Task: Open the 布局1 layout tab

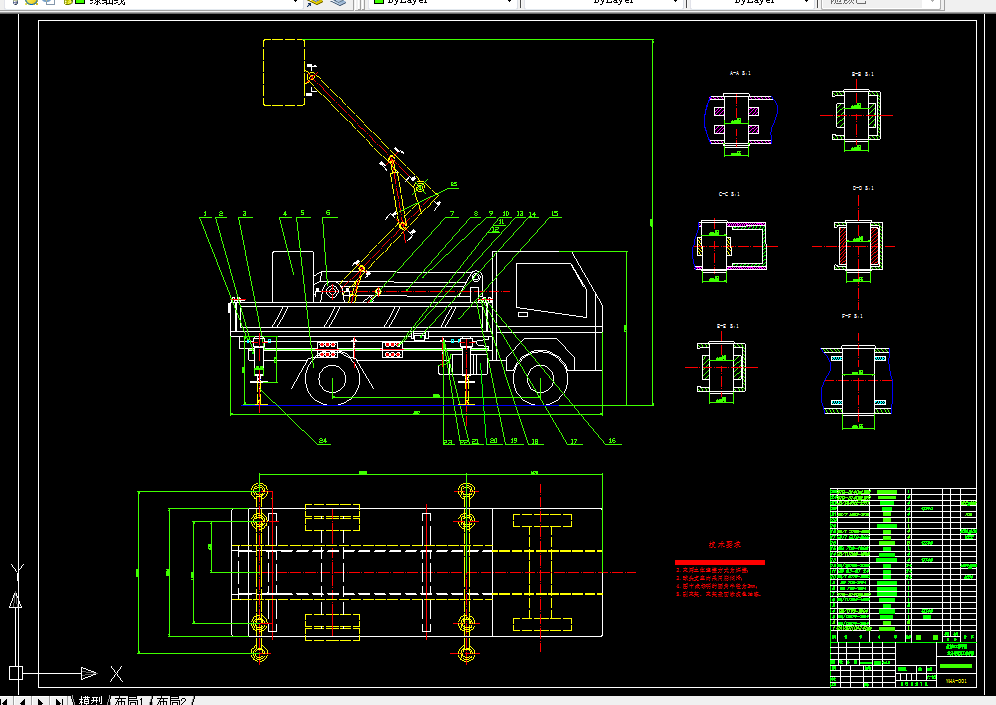Action: click(x=129, y=701)
